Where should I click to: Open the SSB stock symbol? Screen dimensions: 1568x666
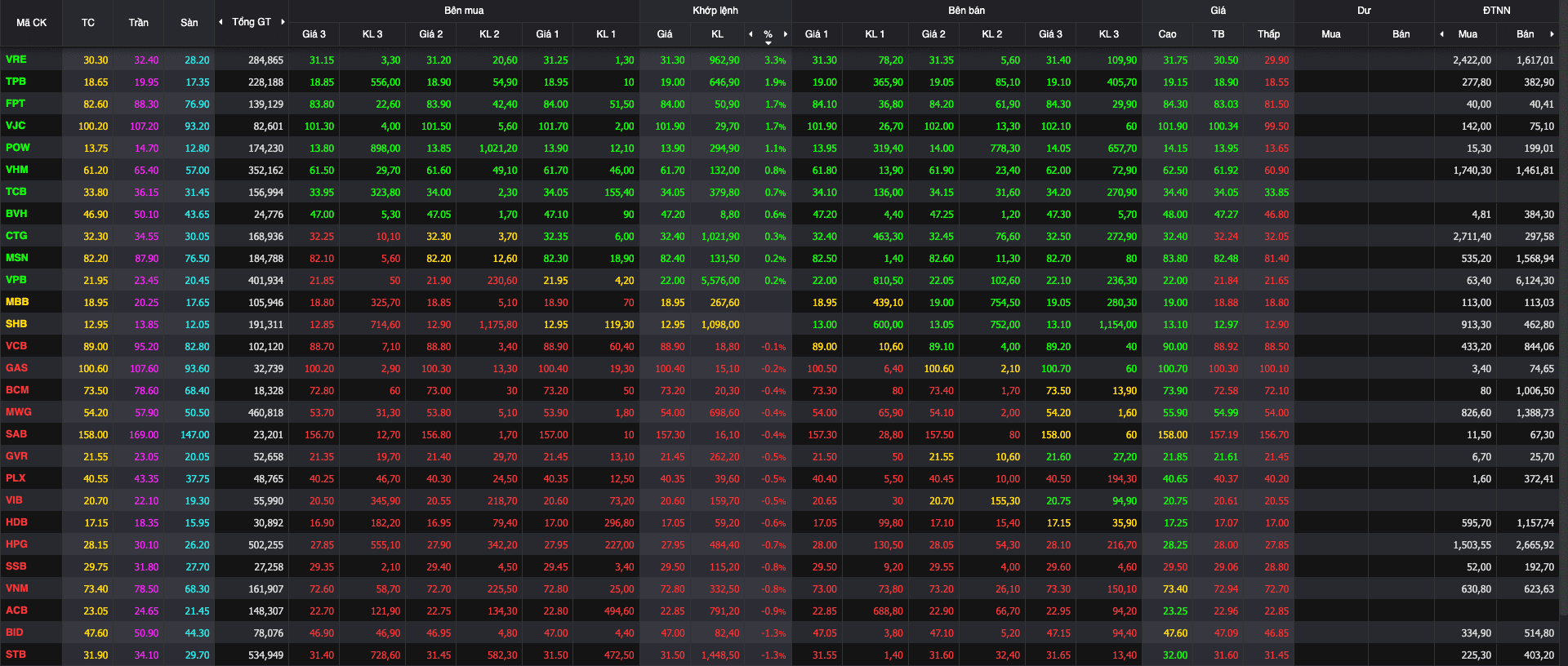16,566
